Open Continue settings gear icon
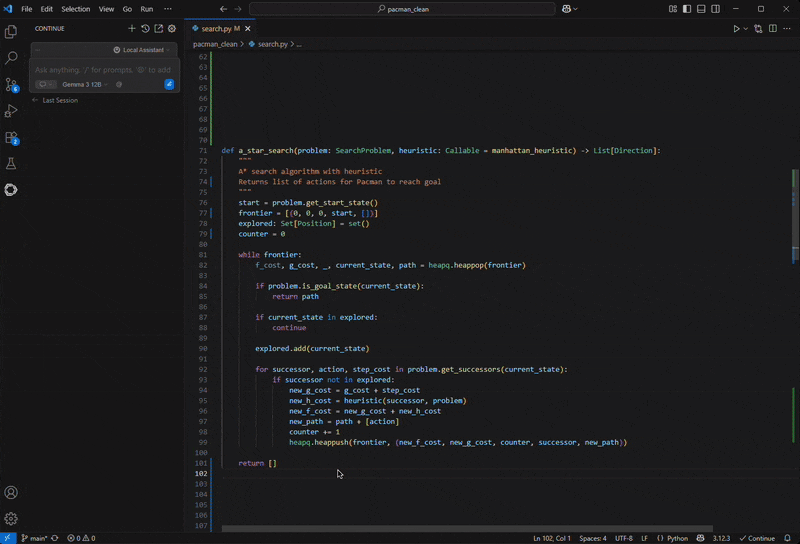Viewport: 800px width, 544px height. click(171, 29)
